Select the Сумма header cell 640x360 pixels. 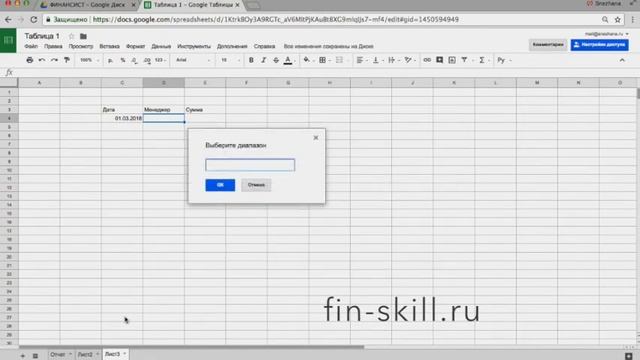(x=205, y=110)
